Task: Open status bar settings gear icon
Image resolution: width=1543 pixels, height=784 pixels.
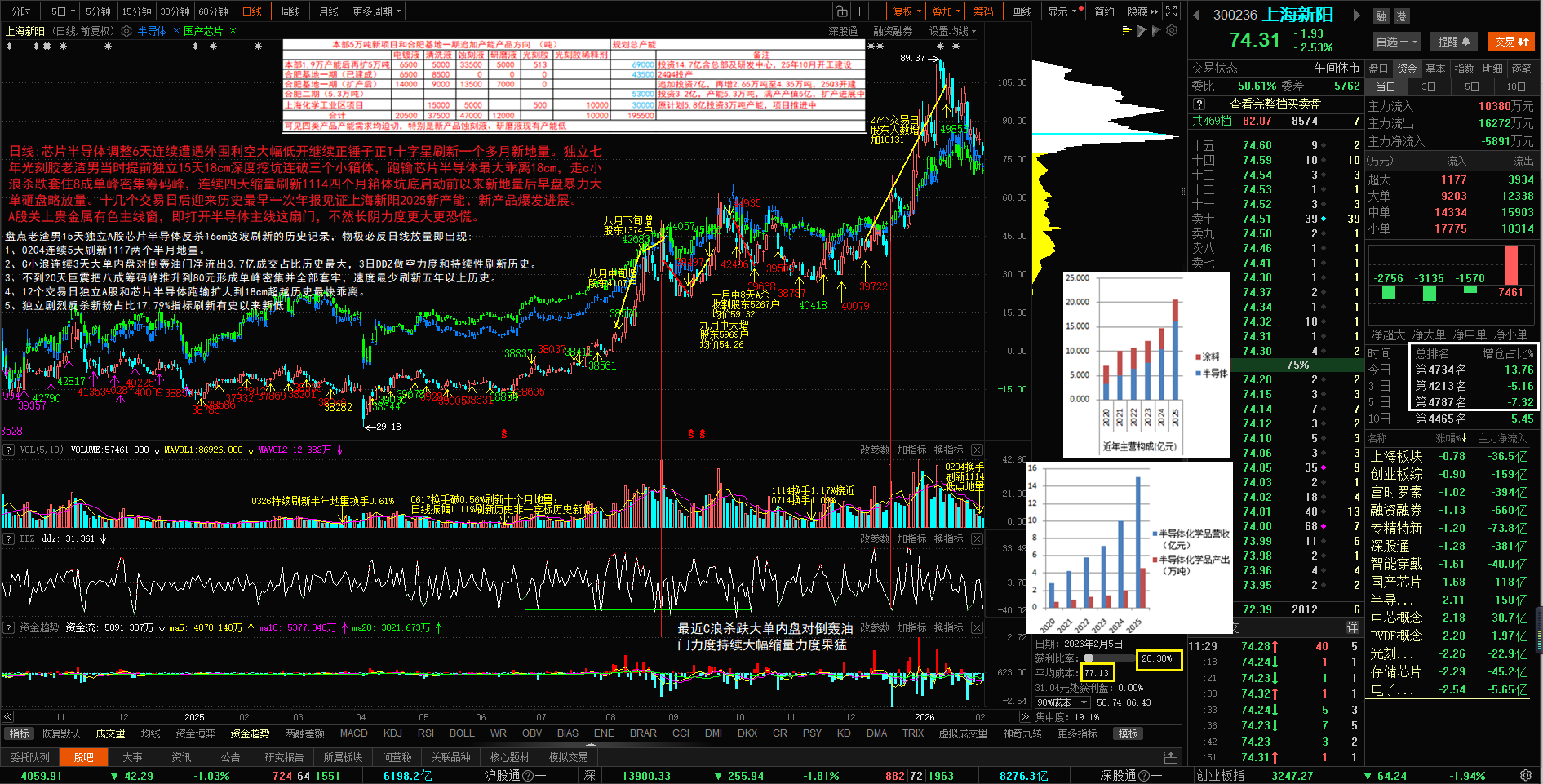Action: (x=1526, y=776)
